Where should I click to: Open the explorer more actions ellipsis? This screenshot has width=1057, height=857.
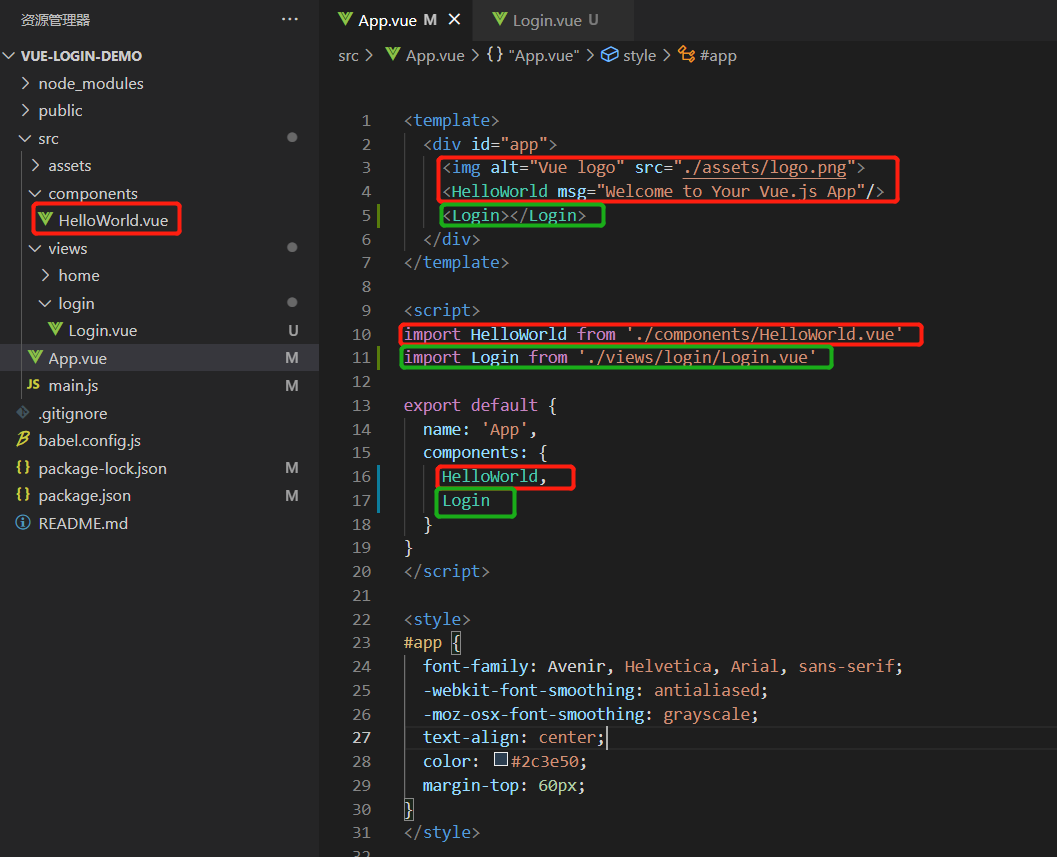[x=290, y=20]
